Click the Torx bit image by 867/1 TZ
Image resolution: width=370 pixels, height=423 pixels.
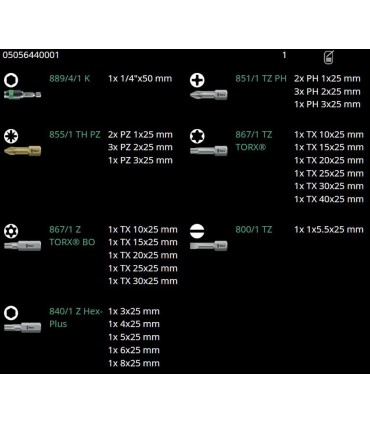tap(209, 151)
